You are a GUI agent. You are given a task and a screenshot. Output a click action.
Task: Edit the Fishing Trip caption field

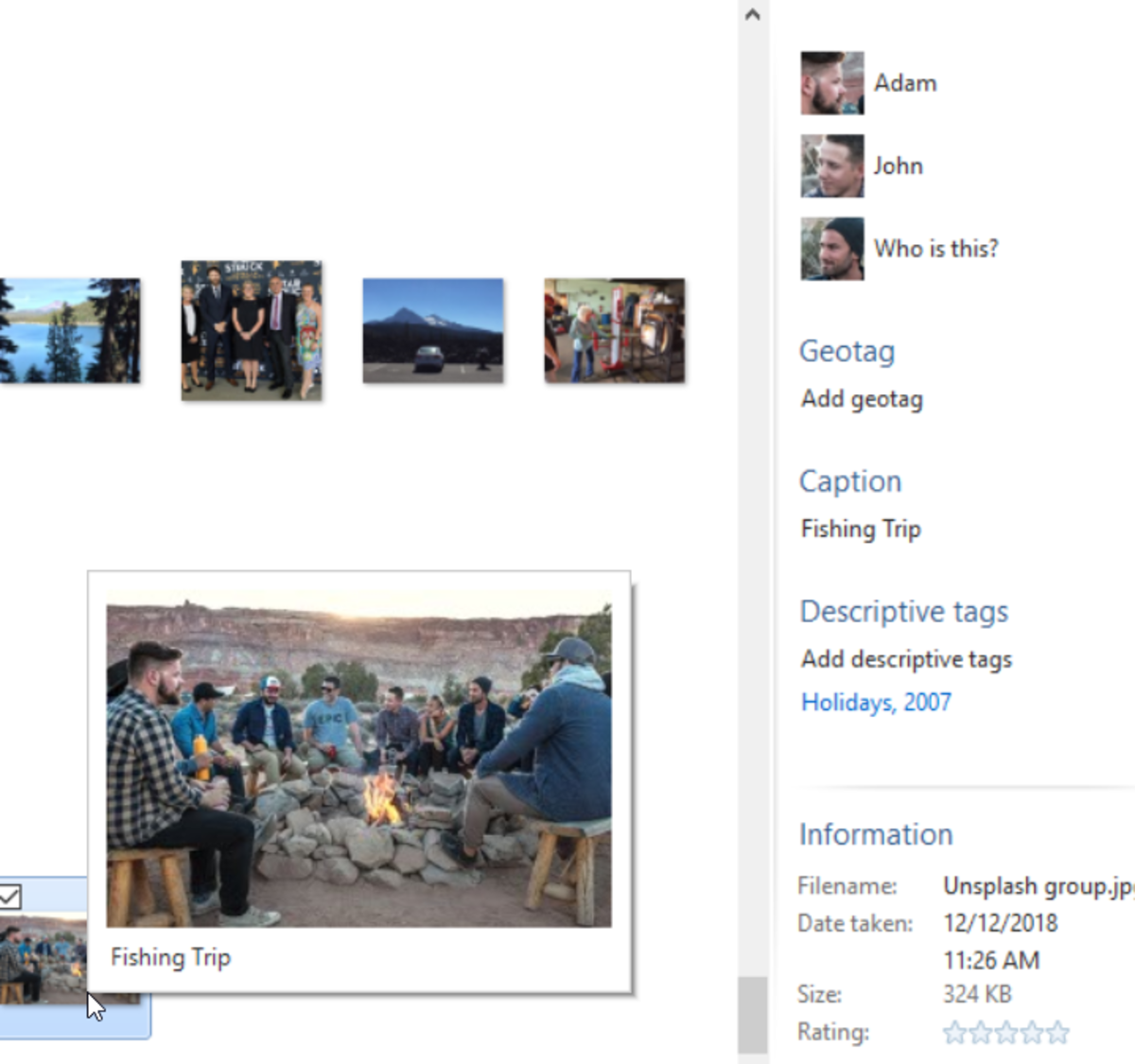[x=861, y=529]
